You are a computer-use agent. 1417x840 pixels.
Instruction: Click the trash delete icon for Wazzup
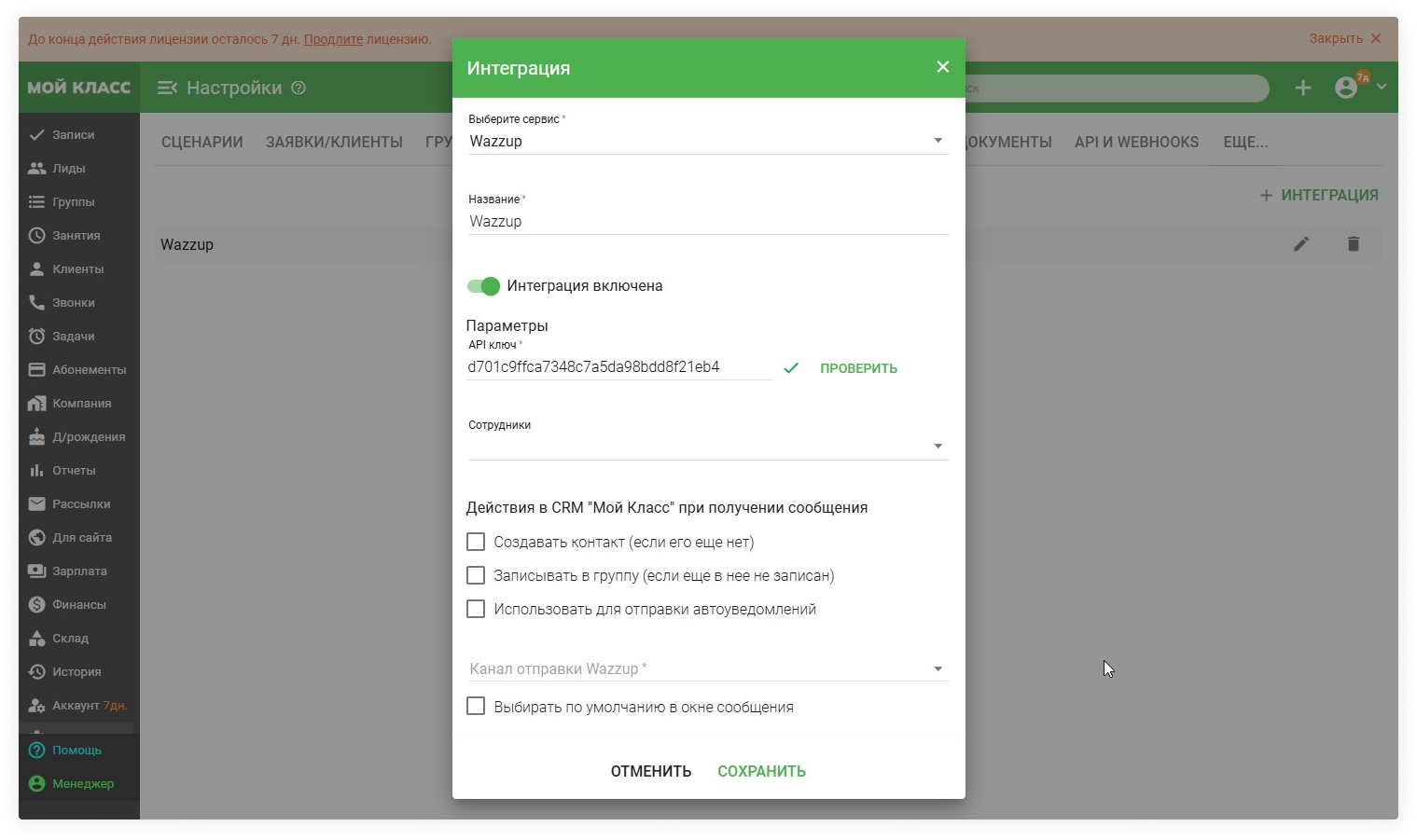[x=1353, y=244]
